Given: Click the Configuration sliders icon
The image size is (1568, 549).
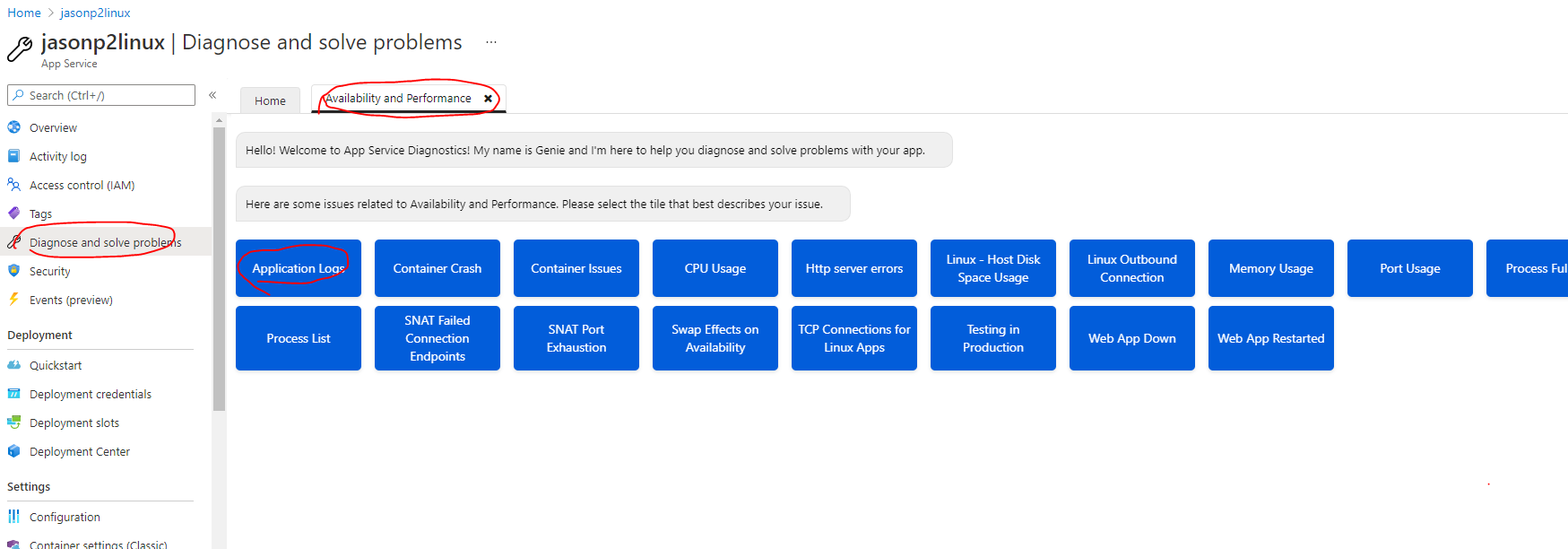Looking at the screenshot, I should click(x=13, y=517).
